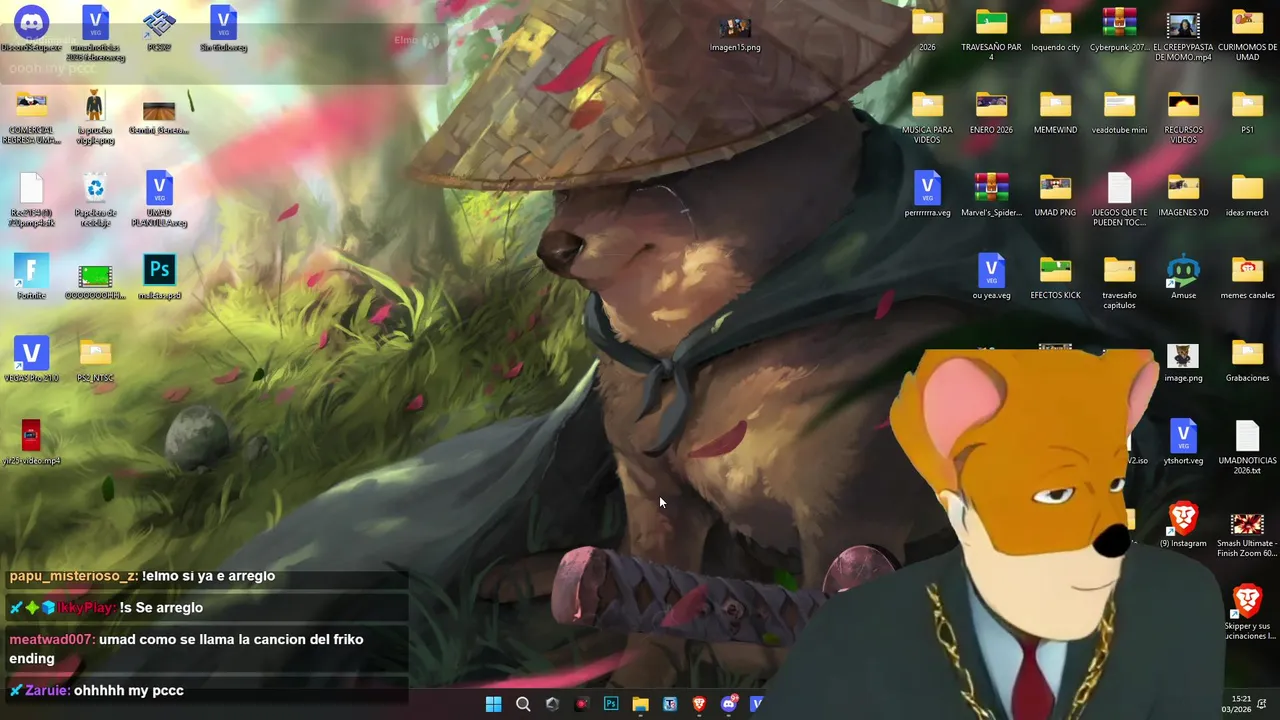Open the Grabaciones folder

pyautogui.click(x=1247, y=361)
